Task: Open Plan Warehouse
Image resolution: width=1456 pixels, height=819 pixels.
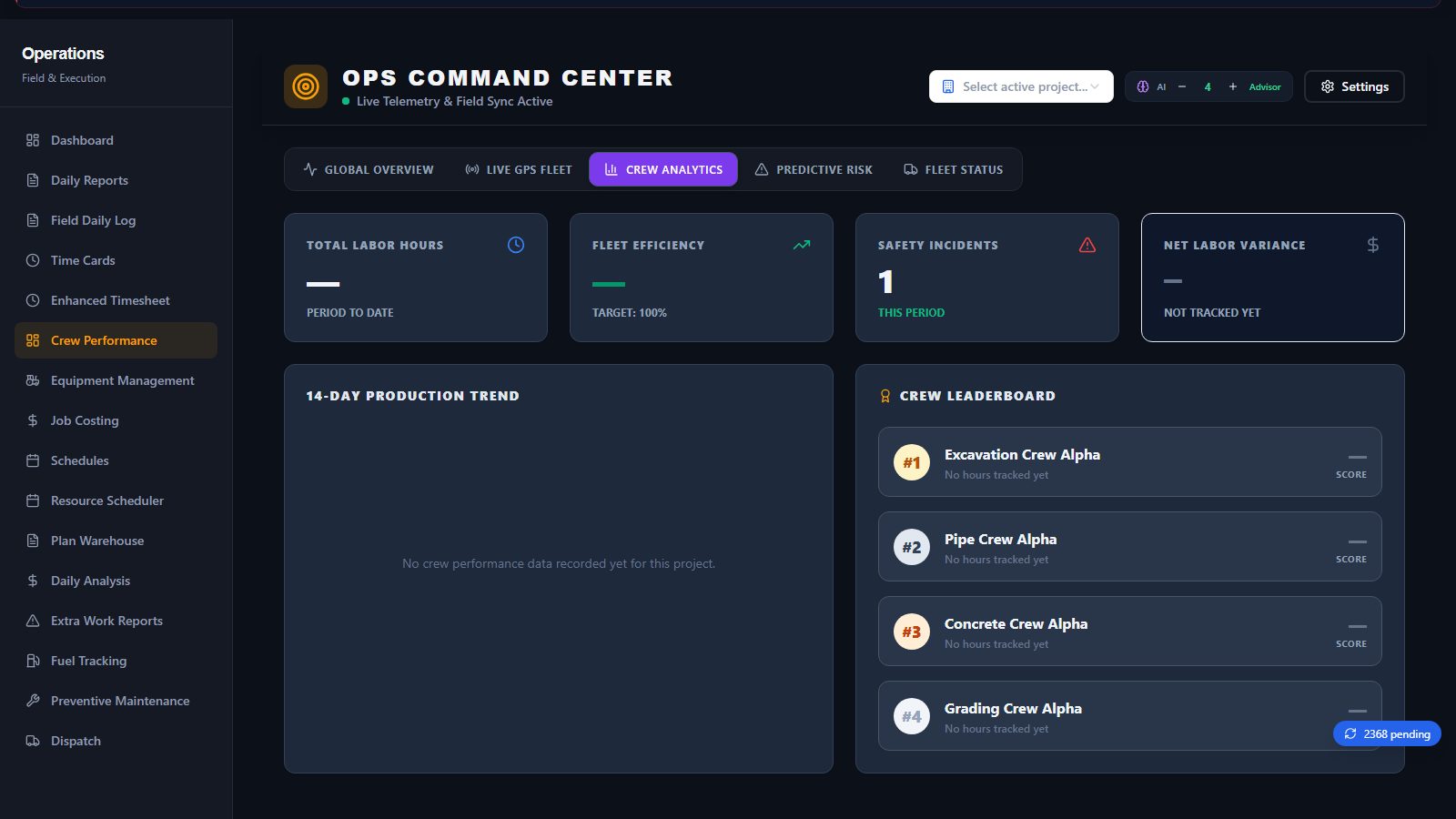Action: tap(116, 541)
